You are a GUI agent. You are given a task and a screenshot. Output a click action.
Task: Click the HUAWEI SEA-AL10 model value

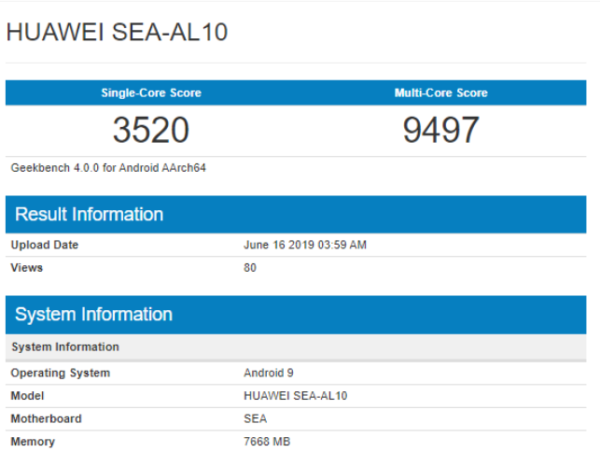(x=295, y=396)
